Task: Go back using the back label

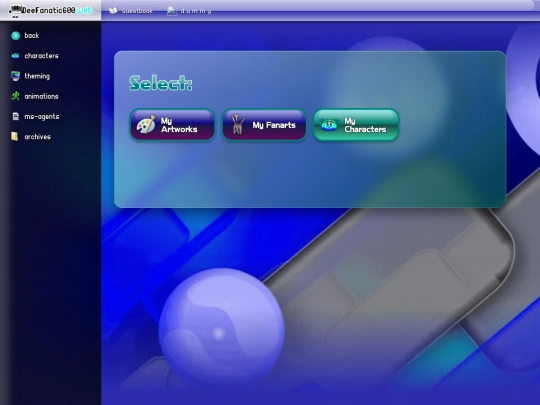Action: coord(32,35)
